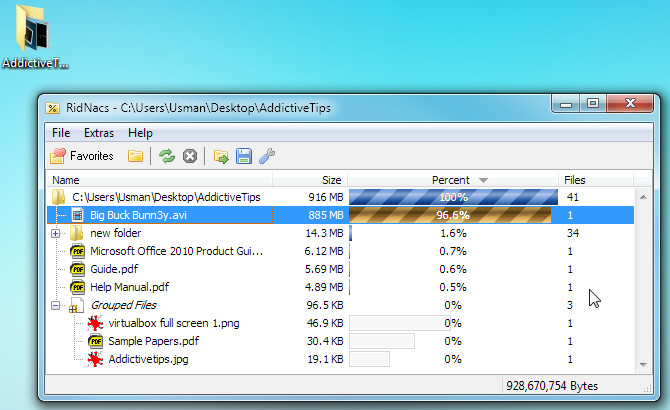Collapse the Grouped Files tree node
The height and width of the screenshot is (410, 670).
[56, 305]
